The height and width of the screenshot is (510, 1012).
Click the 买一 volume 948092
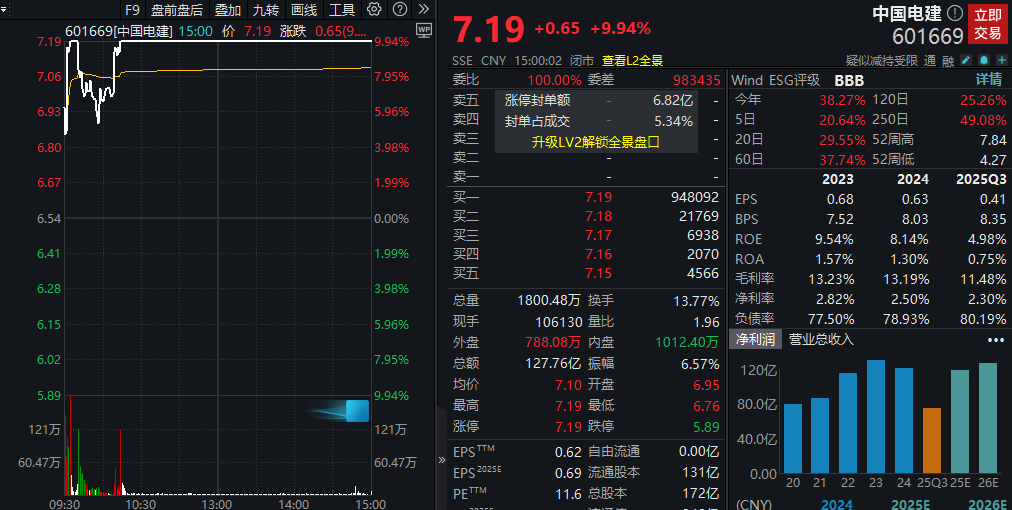(694, 197)
